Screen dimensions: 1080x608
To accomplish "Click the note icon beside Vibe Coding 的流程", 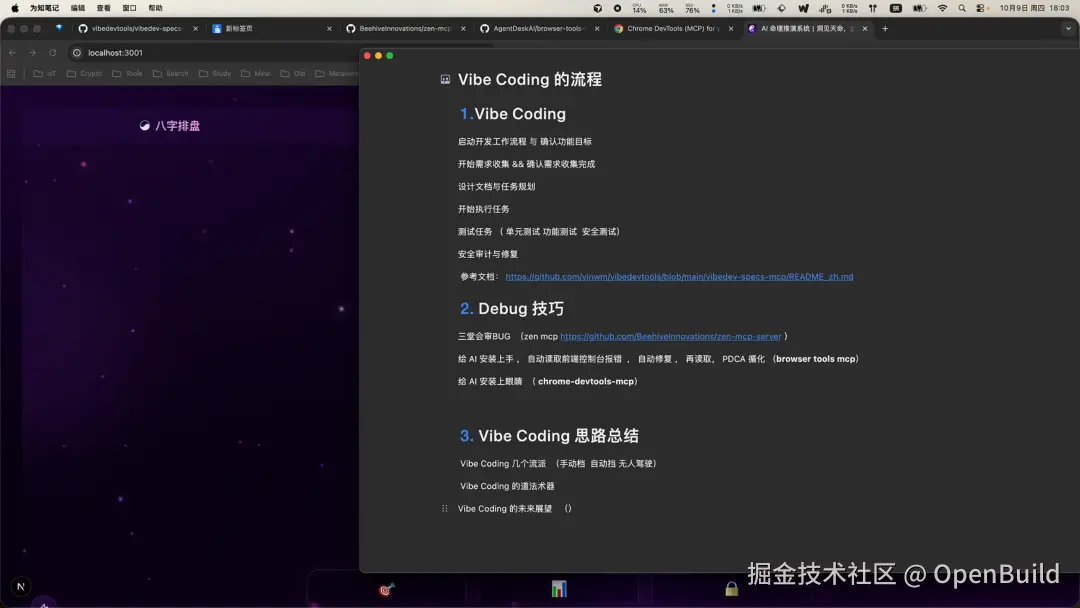I will click(x=446, y=80).
